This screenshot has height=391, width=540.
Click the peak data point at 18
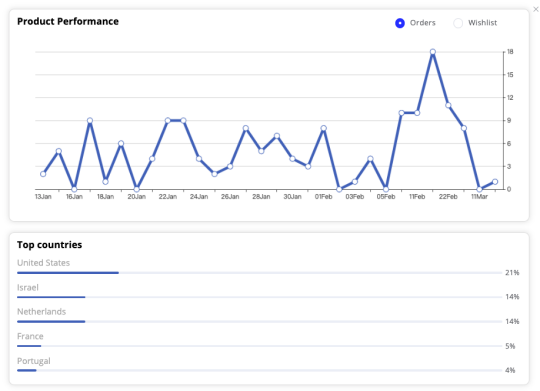433,52
